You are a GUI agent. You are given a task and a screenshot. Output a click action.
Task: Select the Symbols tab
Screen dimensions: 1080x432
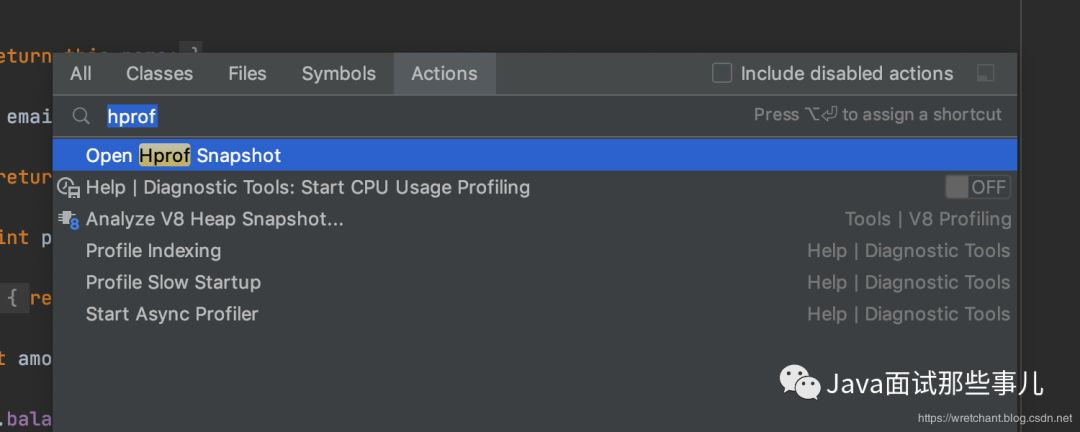339,74
